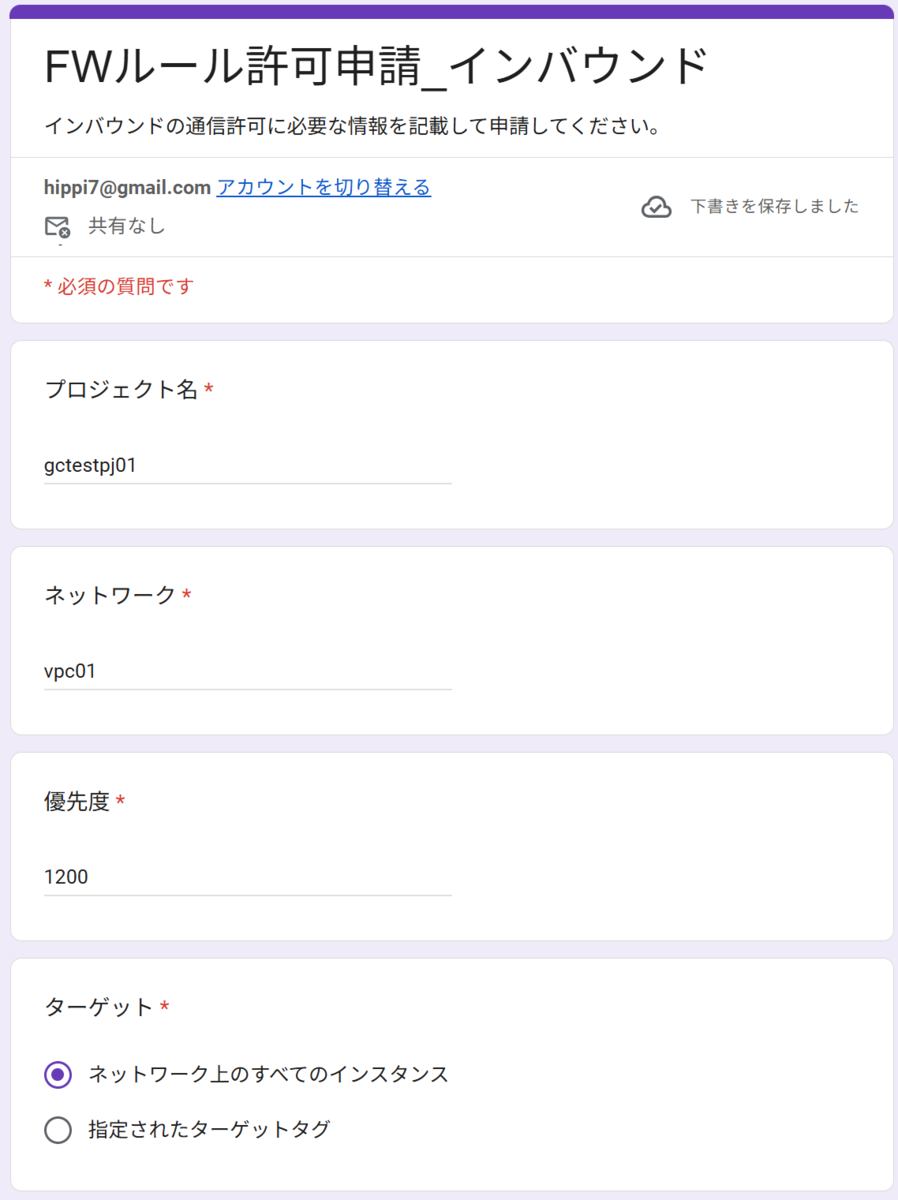The width and height of the screenshot is (898, 1200).
Task: Click the ターゲット question label
Action: [x=99, y=1007]
